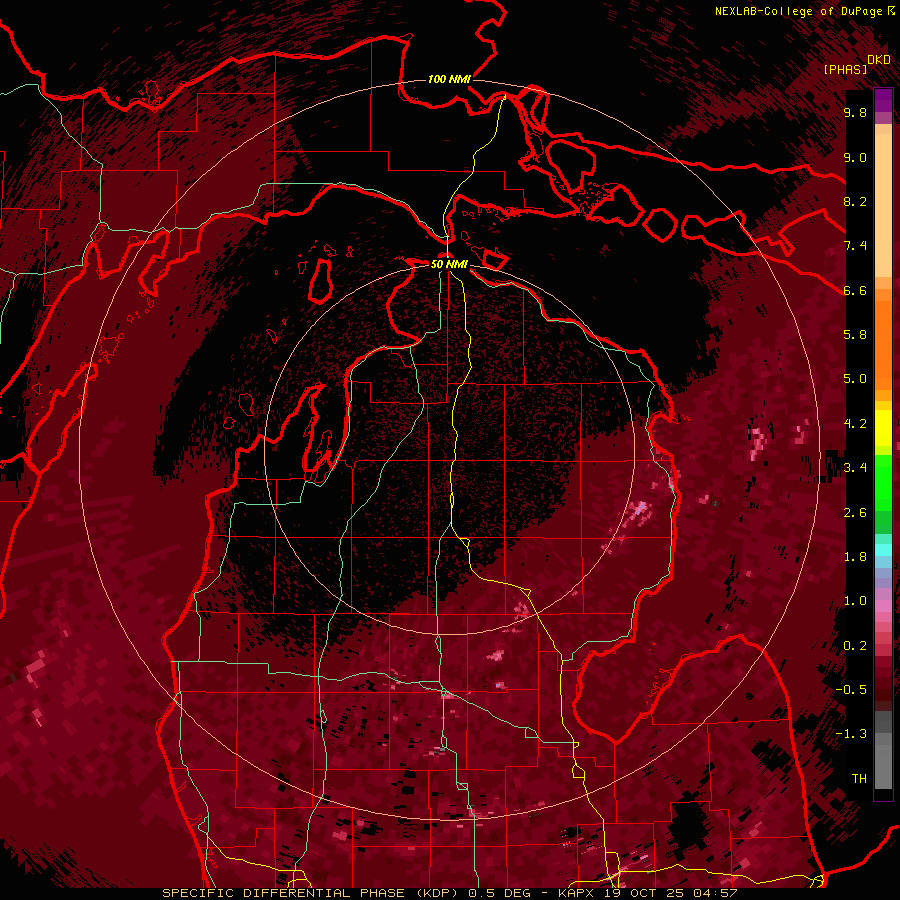Click the bottom caption SPECIFIC DIFFERENTIAL PHASE (KDP)

313,893
